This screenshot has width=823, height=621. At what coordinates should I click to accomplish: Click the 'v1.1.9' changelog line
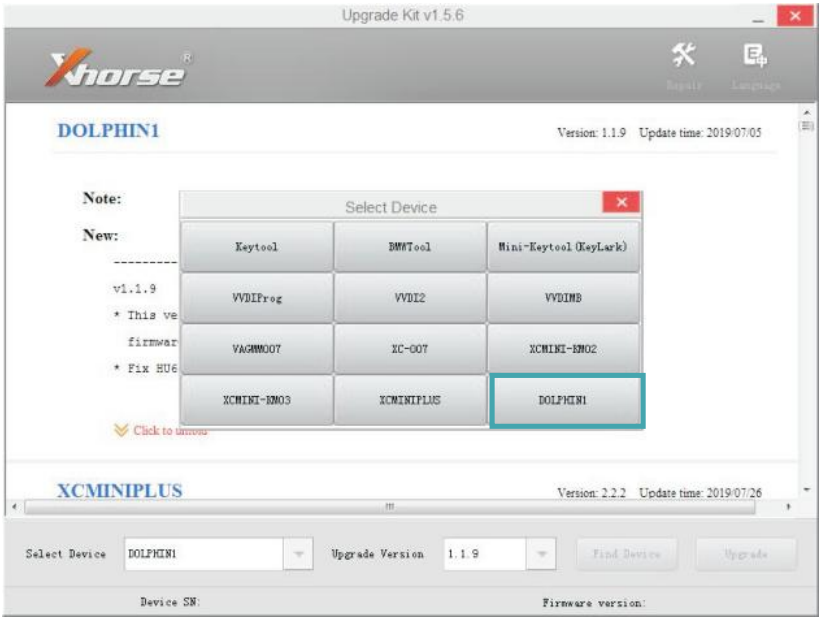click(x=134, y=289)
